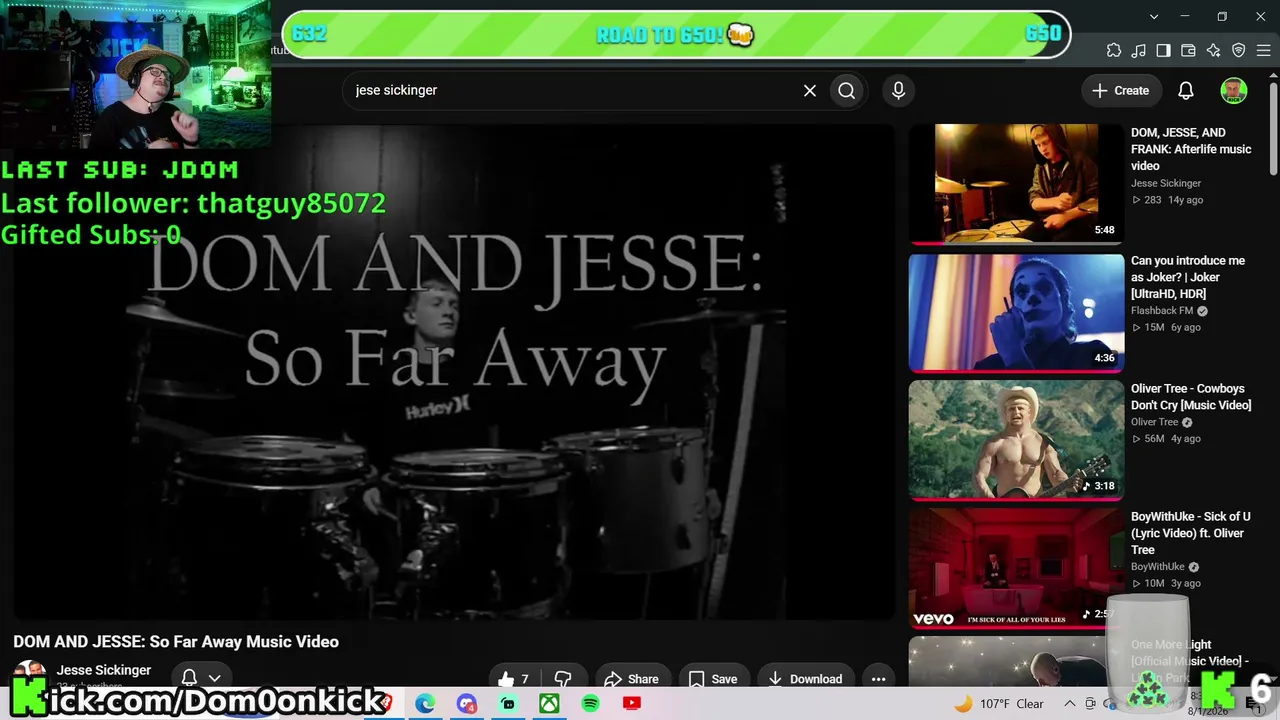The height and width of the screenshot is (720, 1280).
Task: Visit the BoyWithUke channel name
Action: click(1158, 567)
